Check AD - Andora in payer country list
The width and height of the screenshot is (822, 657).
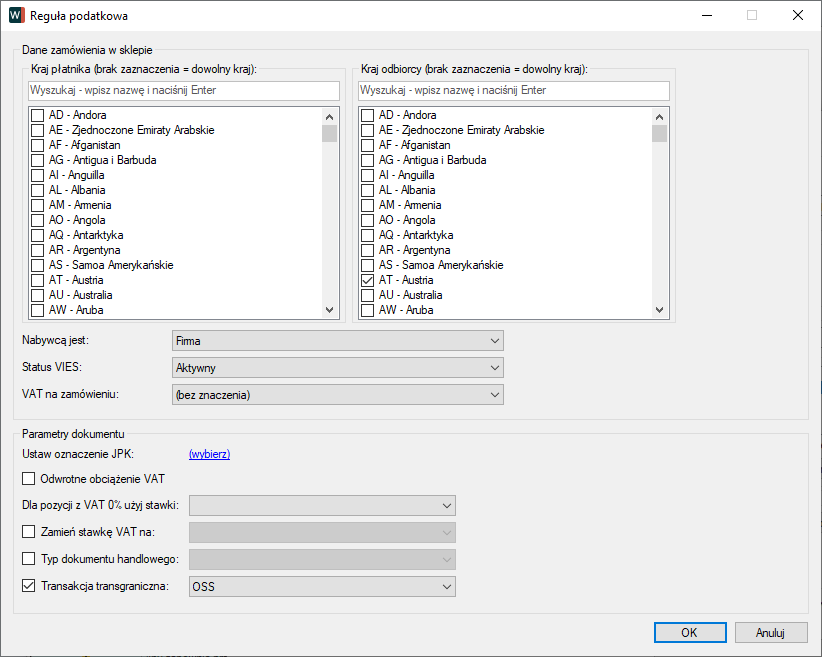click(x=38, y=115)
